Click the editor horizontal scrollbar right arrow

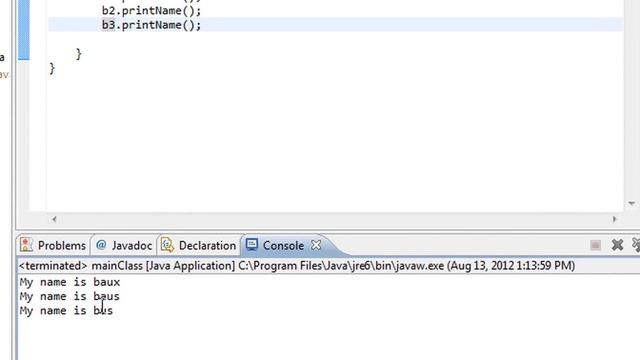point(615,219)
